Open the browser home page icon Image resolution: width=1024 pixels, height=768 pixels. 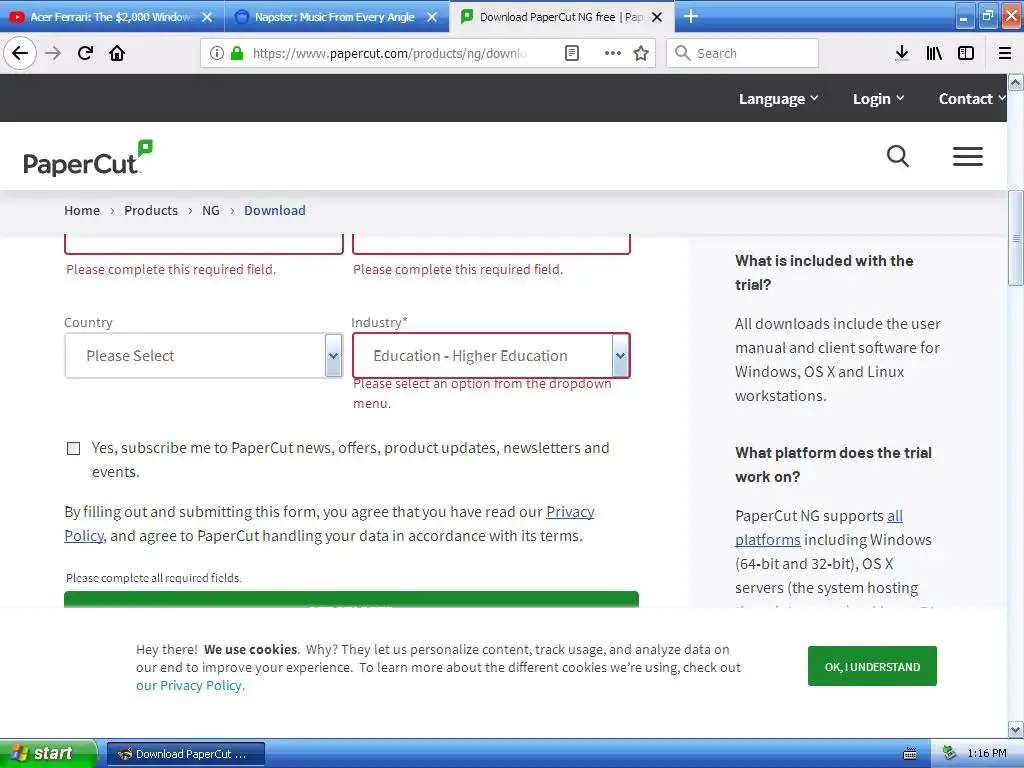(x=117, y=54)
